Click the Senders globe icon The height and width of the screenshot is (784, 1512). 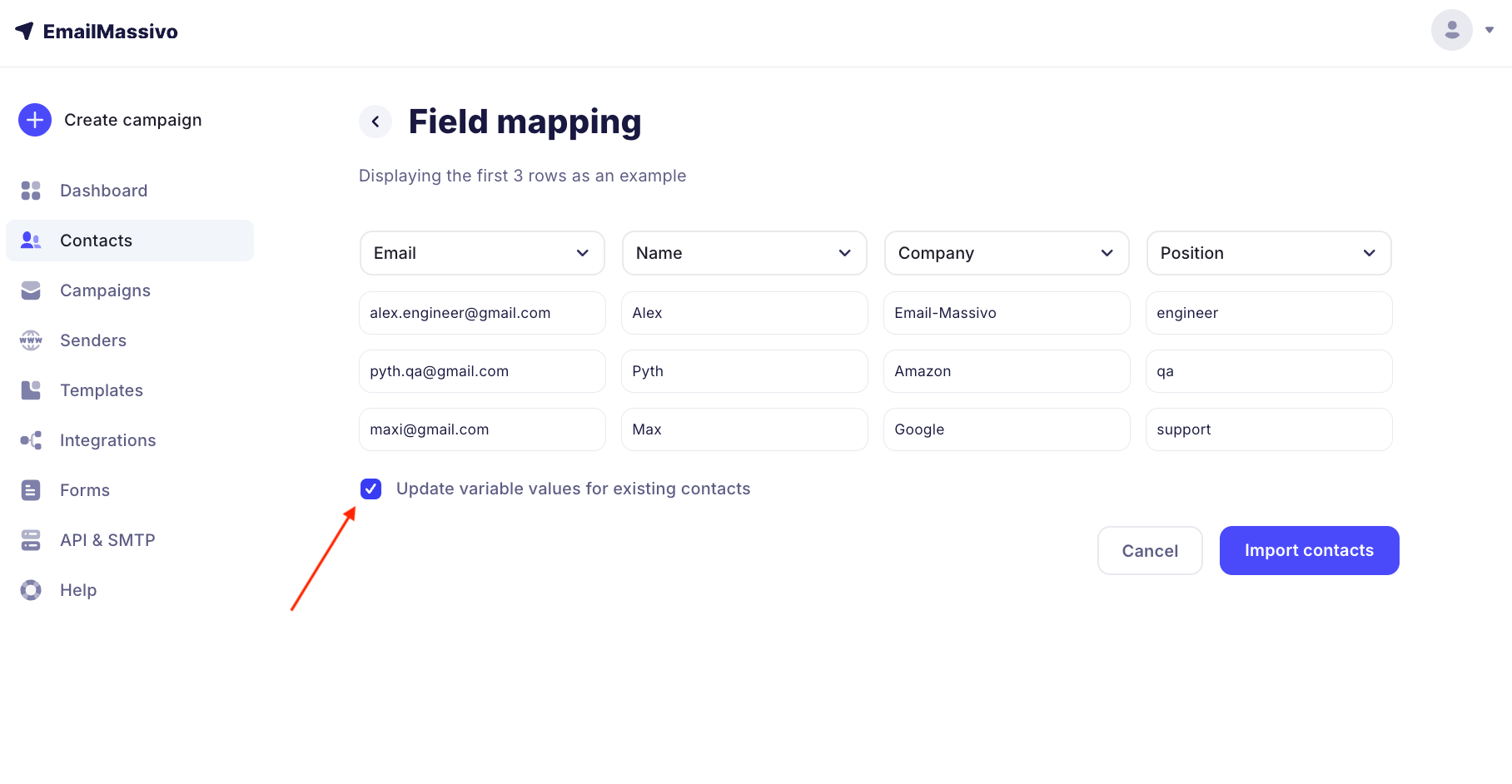click(31, 340)
